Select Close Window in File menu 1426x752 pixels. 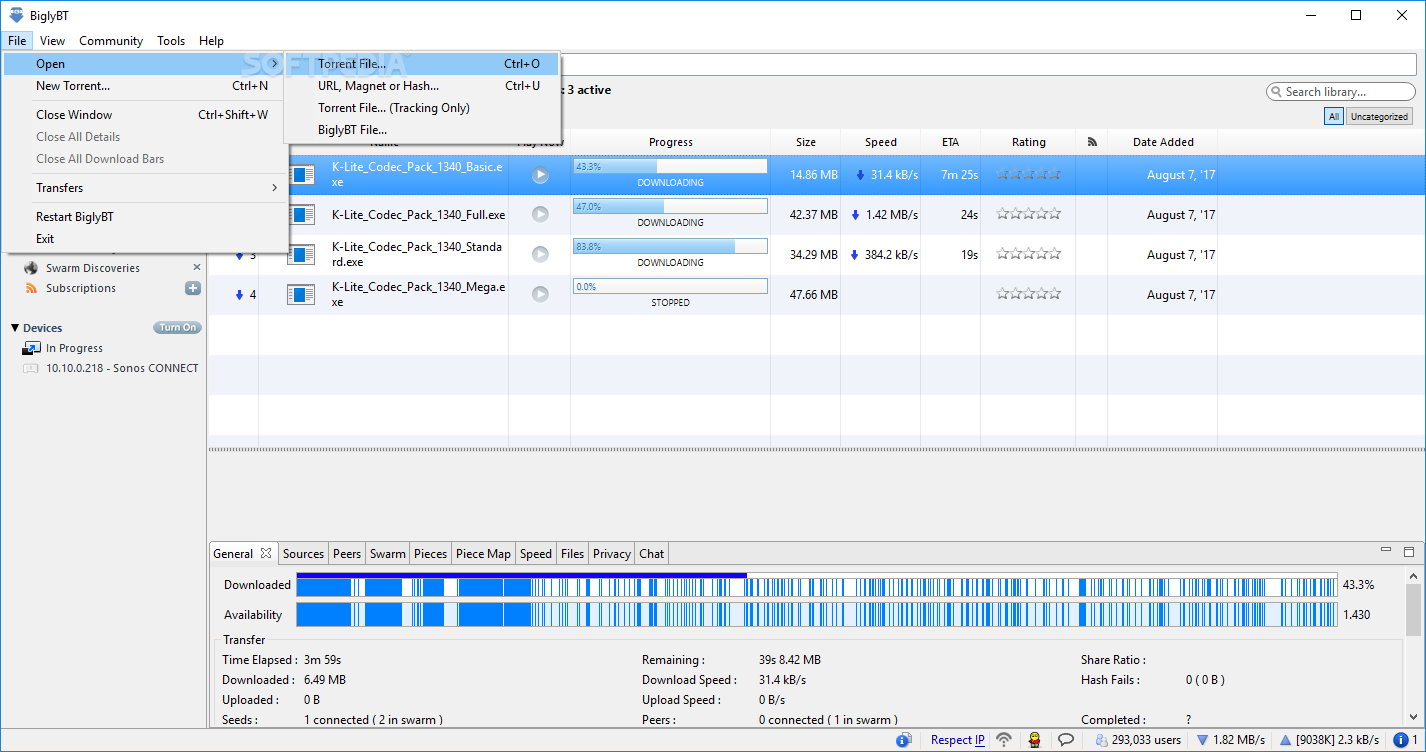(145, 115)
